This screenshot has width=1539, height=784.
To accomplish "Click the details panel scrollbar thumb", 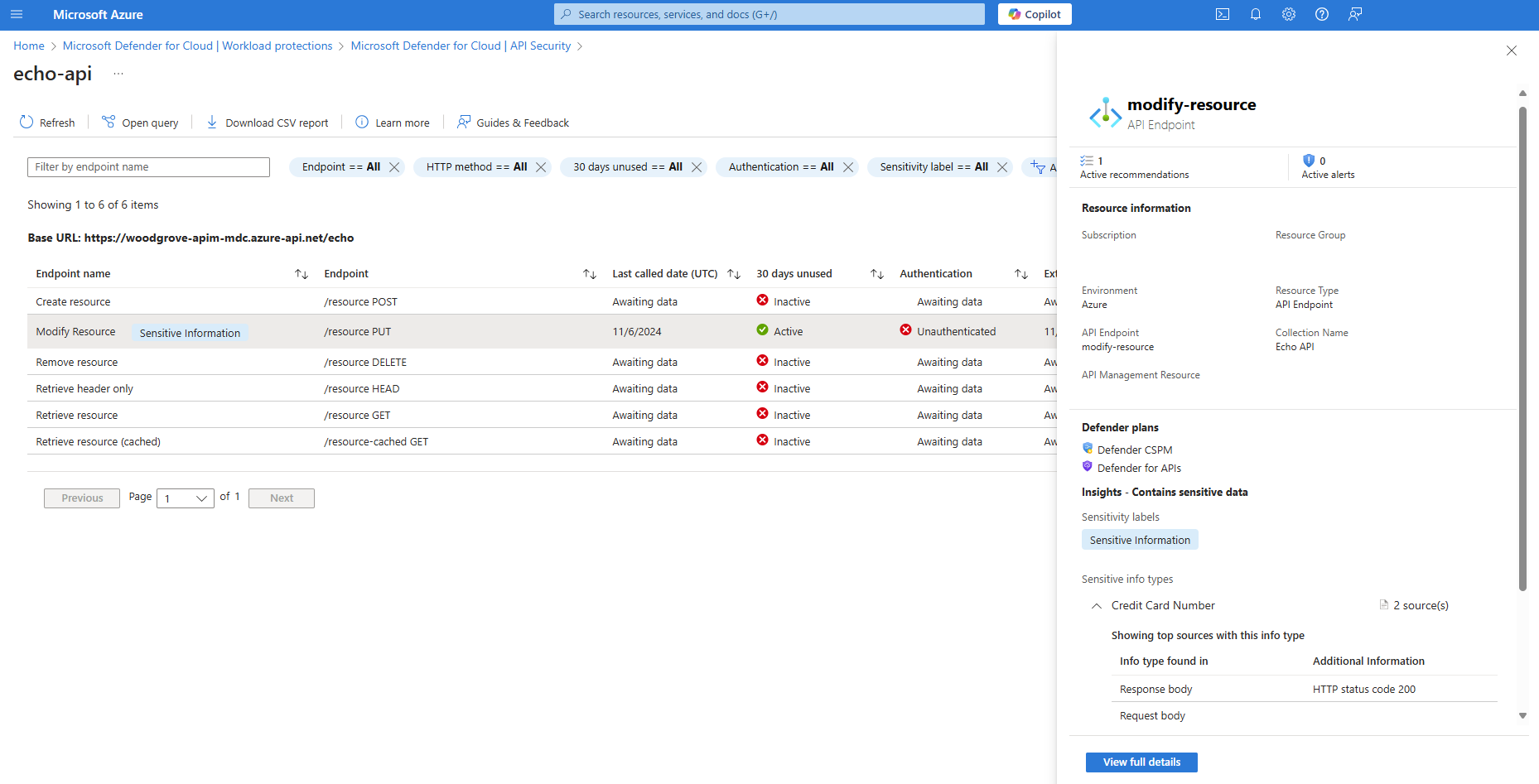I will point(1522,348).
